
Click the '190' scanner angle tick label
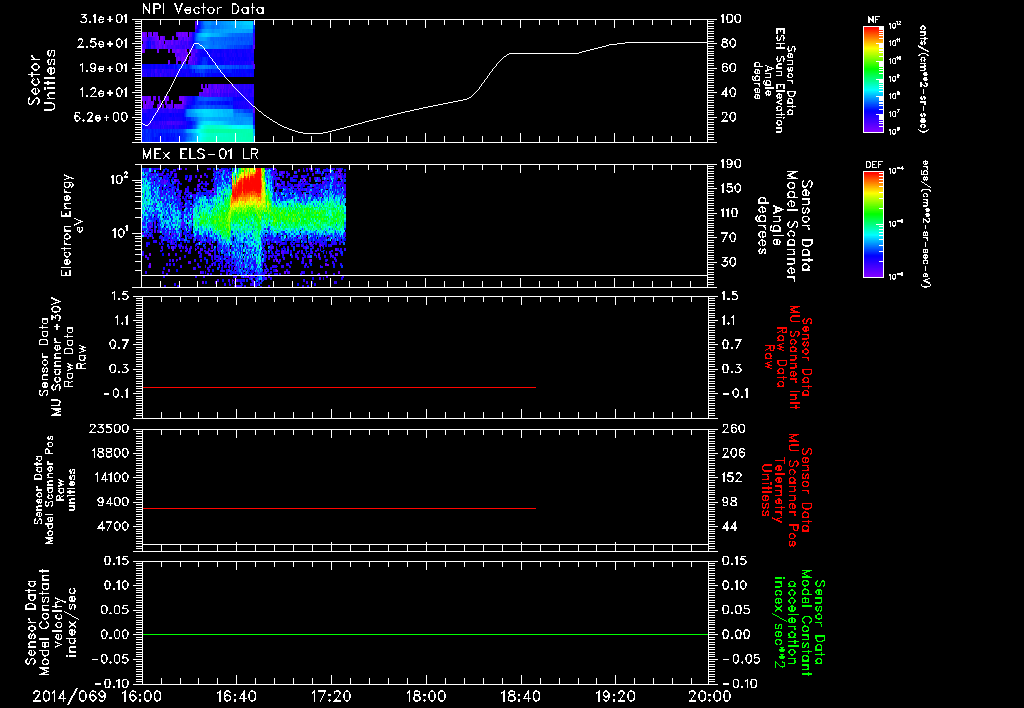click(731, 164)
